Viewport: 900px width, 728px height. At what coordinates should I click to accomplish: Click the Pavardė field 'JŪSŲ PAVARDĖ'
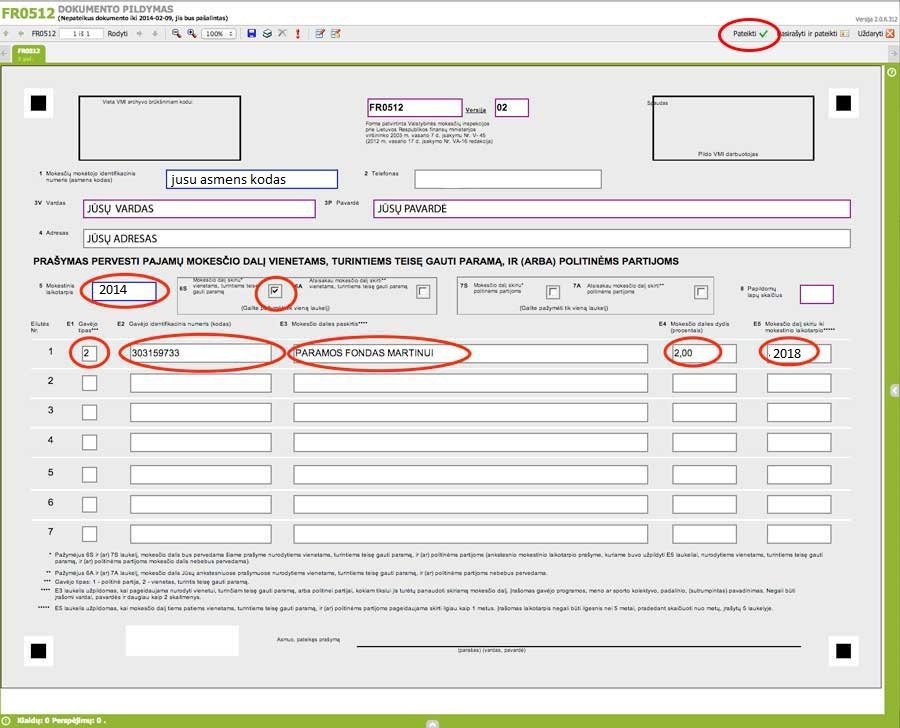pyautogui.click(x=612, y=208)
